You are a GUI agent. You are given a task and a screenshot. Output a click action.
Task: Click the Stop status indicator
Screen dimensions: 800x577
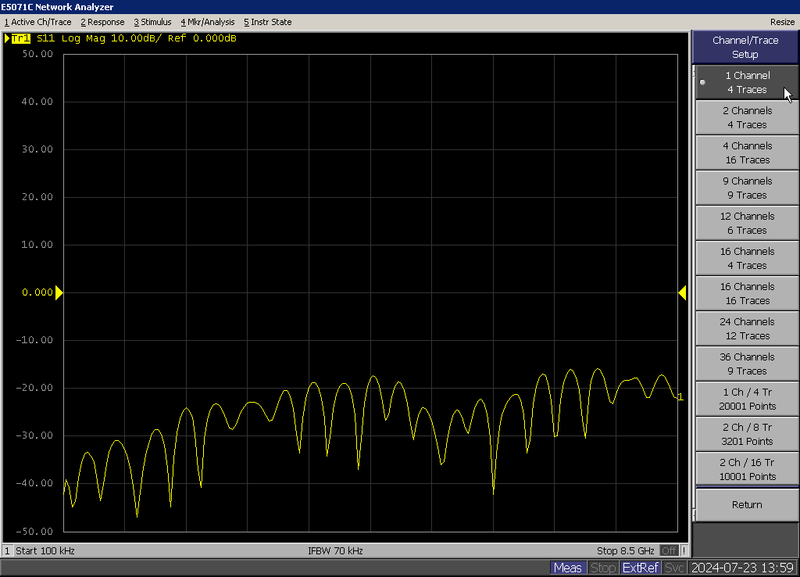[603, 568]
